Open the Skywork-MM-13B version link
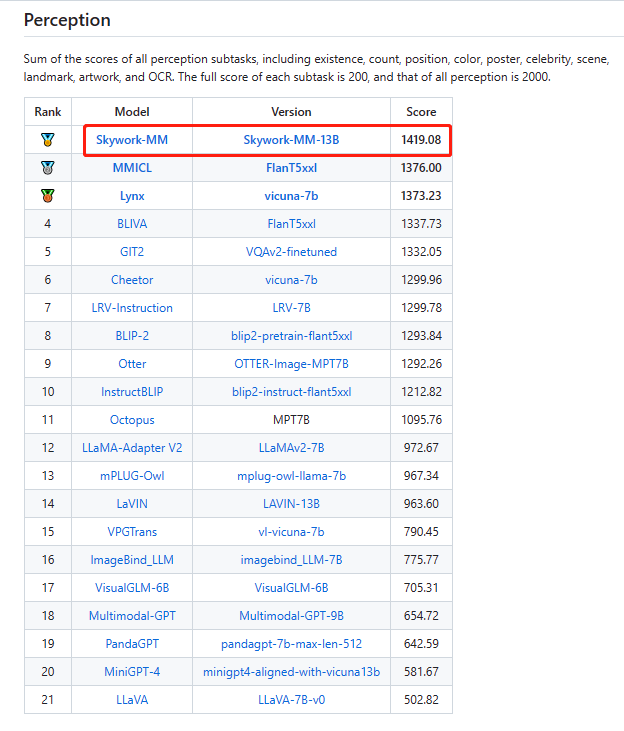Screen dimensions: 624x731 point(291,140)
